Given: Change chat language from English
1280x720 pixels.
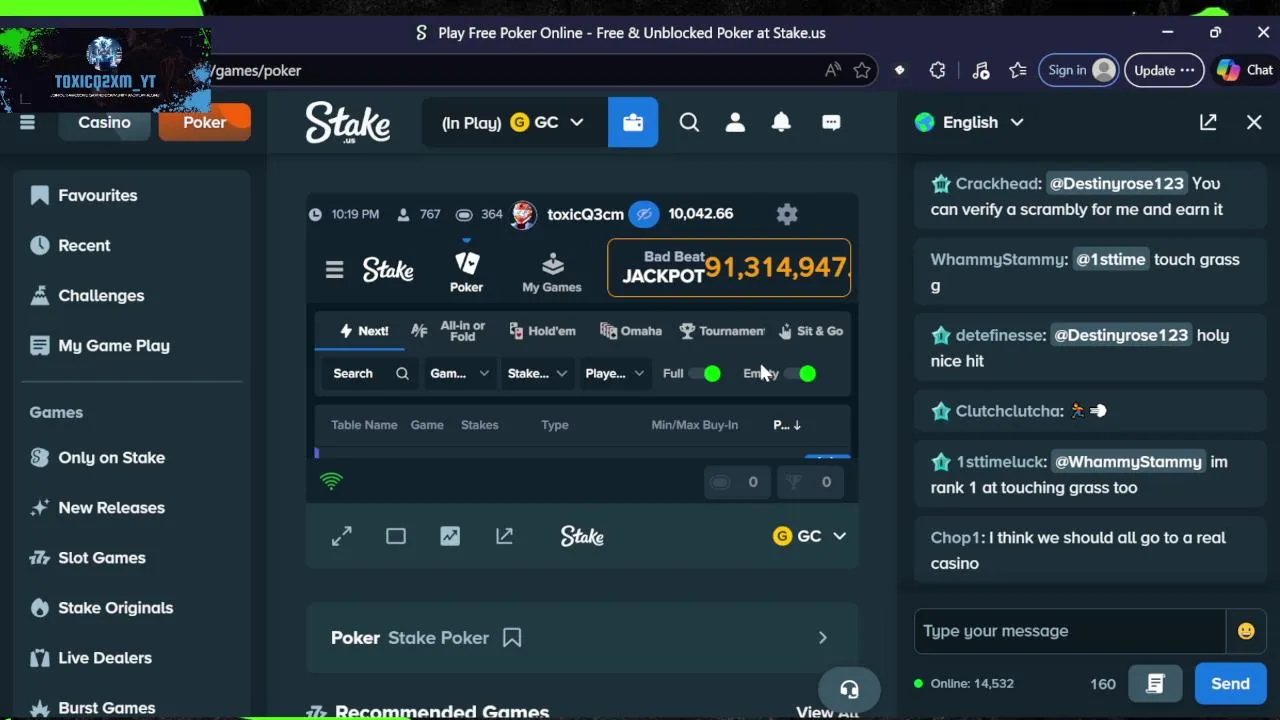Looking at the screenshot, I should [x=969, y=122].
